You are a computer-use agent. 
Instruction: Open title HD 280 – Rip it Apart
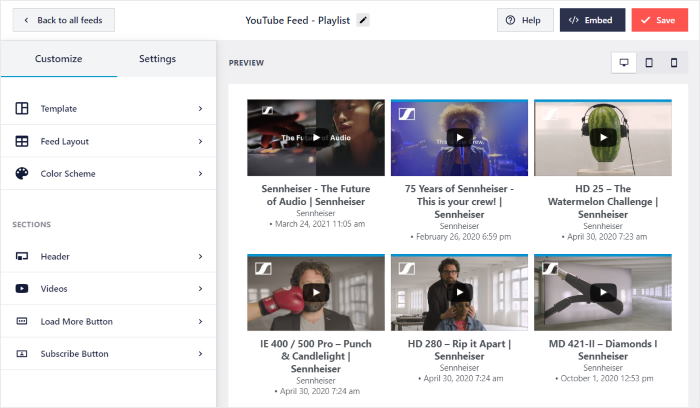[x=459, y=350]
